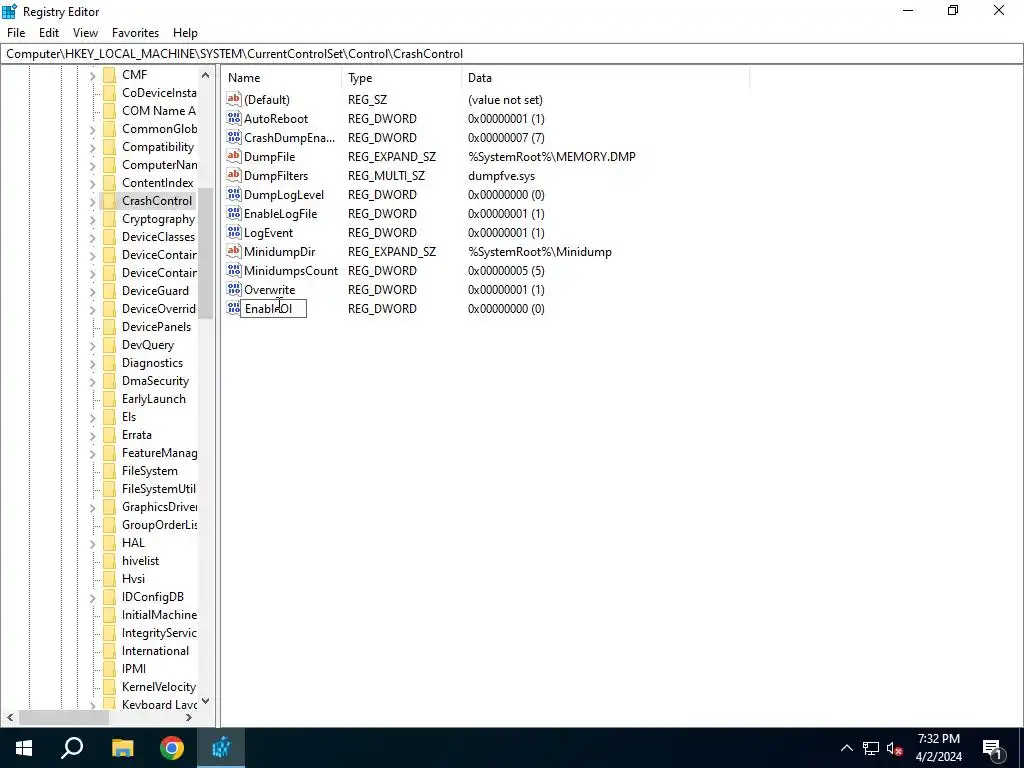Click the muted volume tray icon

pos(895,748)
